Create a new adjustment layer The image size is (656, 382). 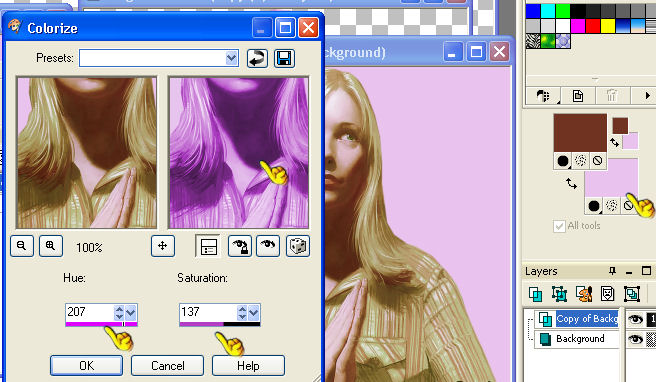pyautogui.click(x=632, y=294)
